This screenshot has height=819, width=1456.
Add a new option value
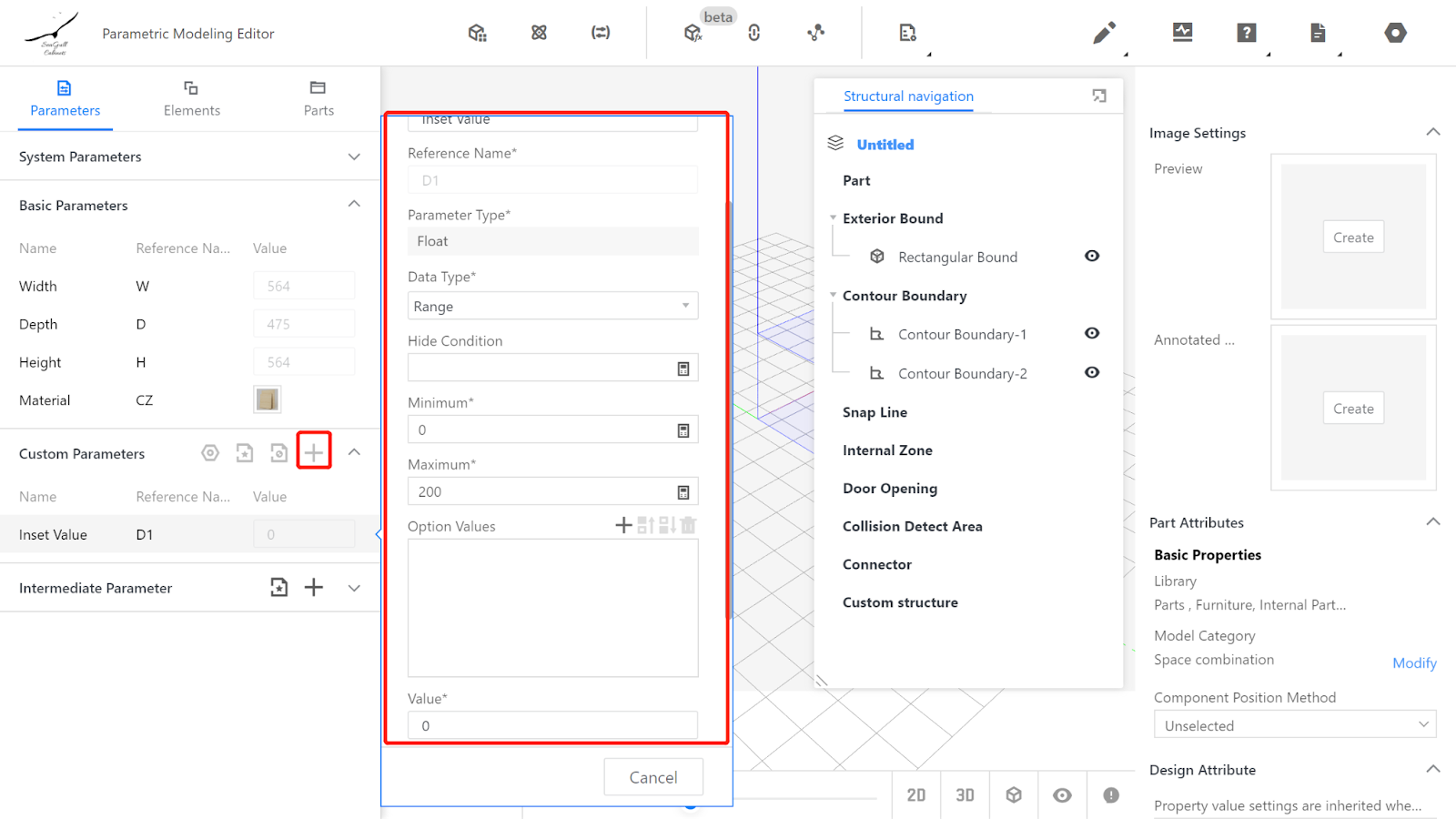pos(623,525)
